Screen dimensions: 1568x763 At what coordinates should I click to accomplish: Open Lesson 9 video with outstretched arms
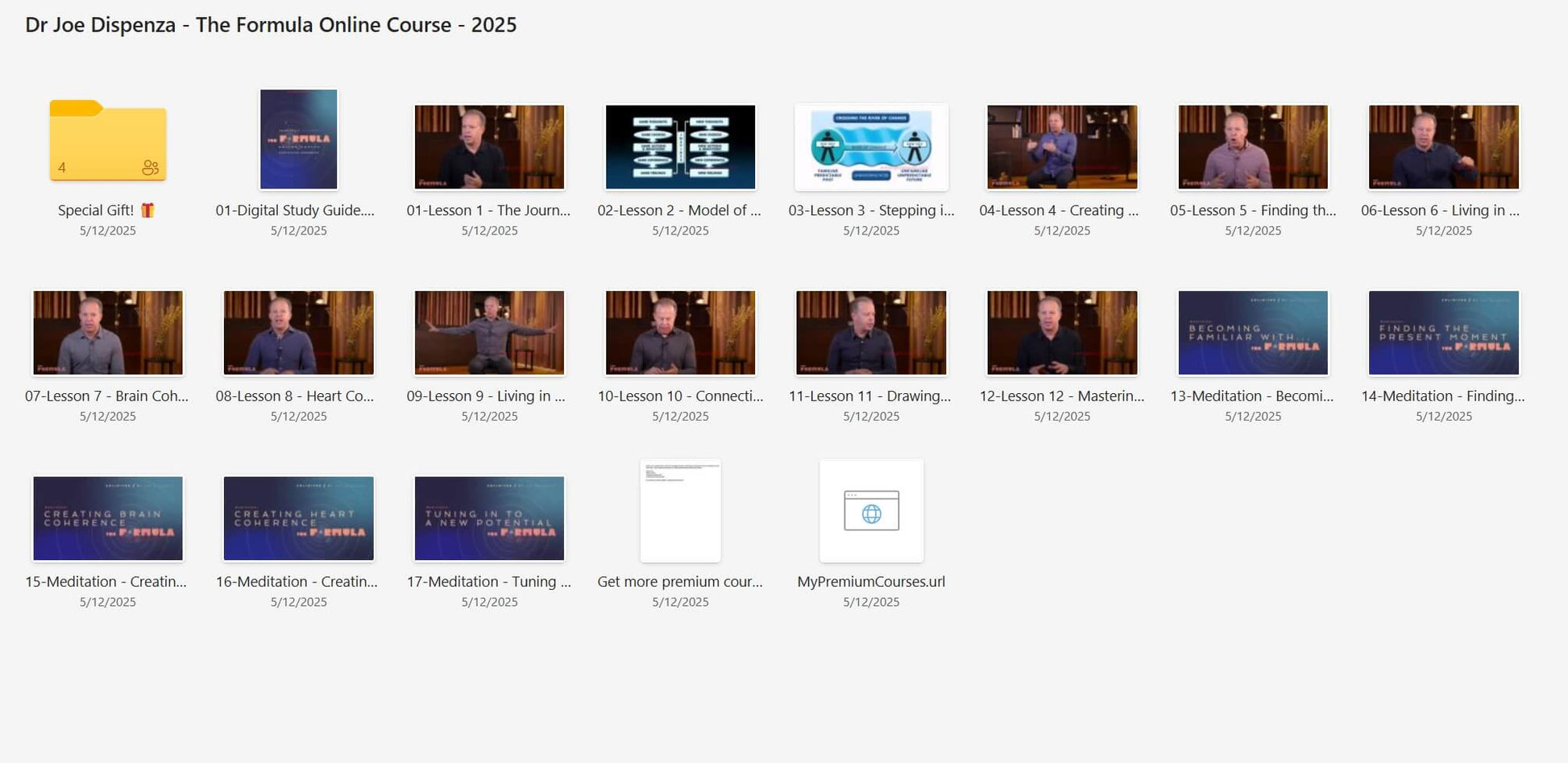click(x=489, y=333)
